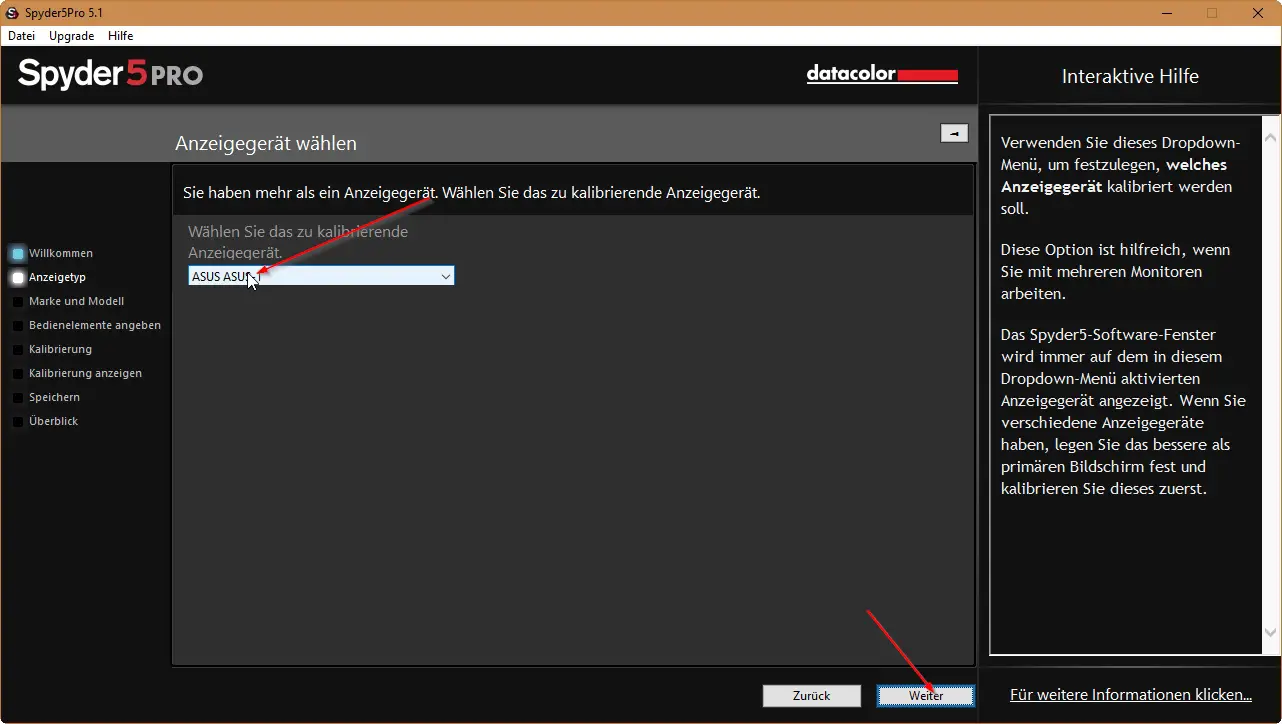Click the datacolor logo
The height and width of the screenshot is (724, 1282).
click(x=882, y=75)
